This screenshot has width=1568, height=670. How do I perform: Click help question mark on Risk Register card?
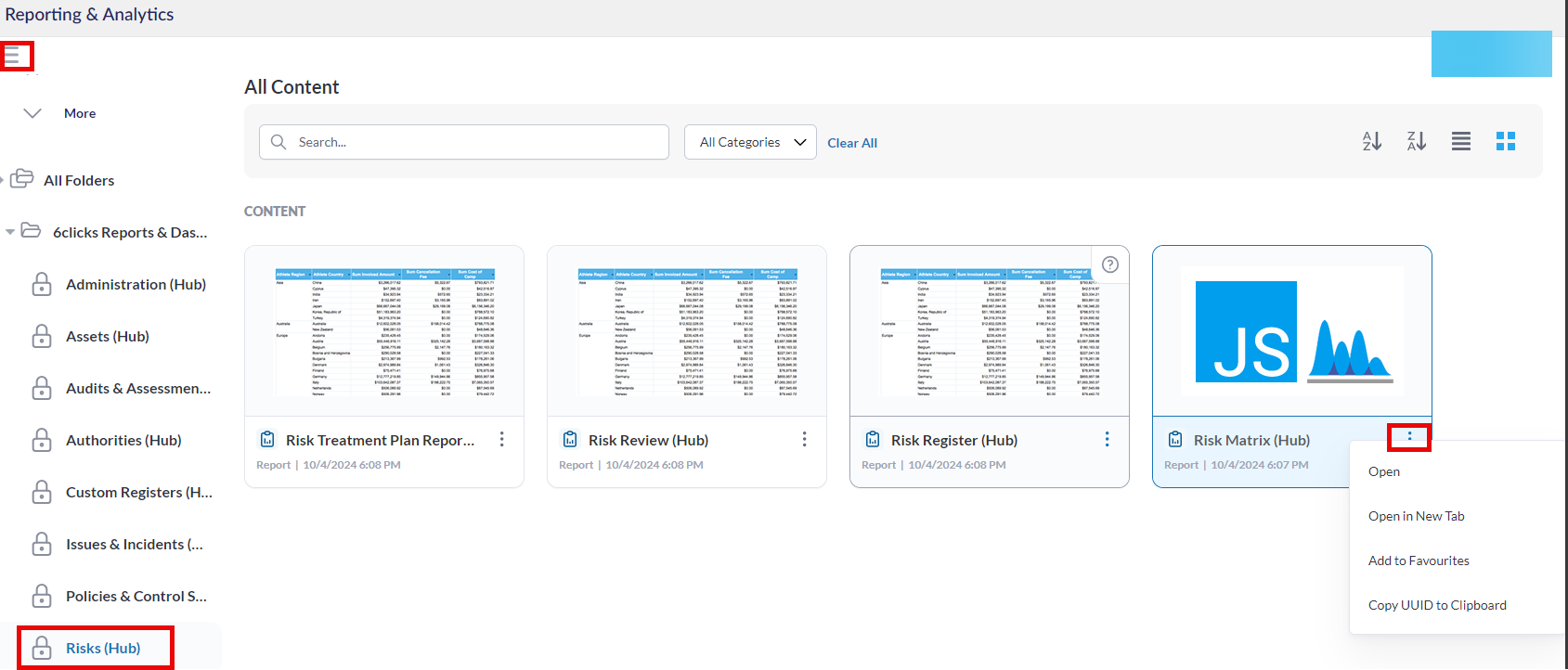coord(1110,264)
